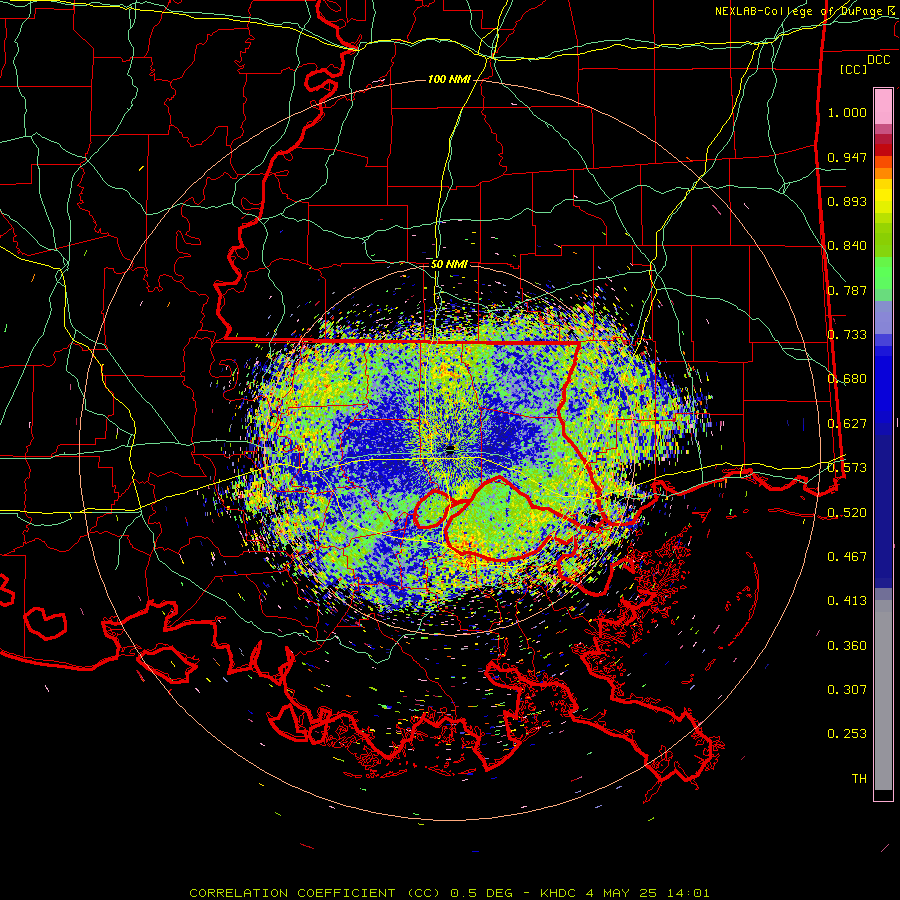Click the 0.360 scale value

pyautogui.click(x=847, y=646)
